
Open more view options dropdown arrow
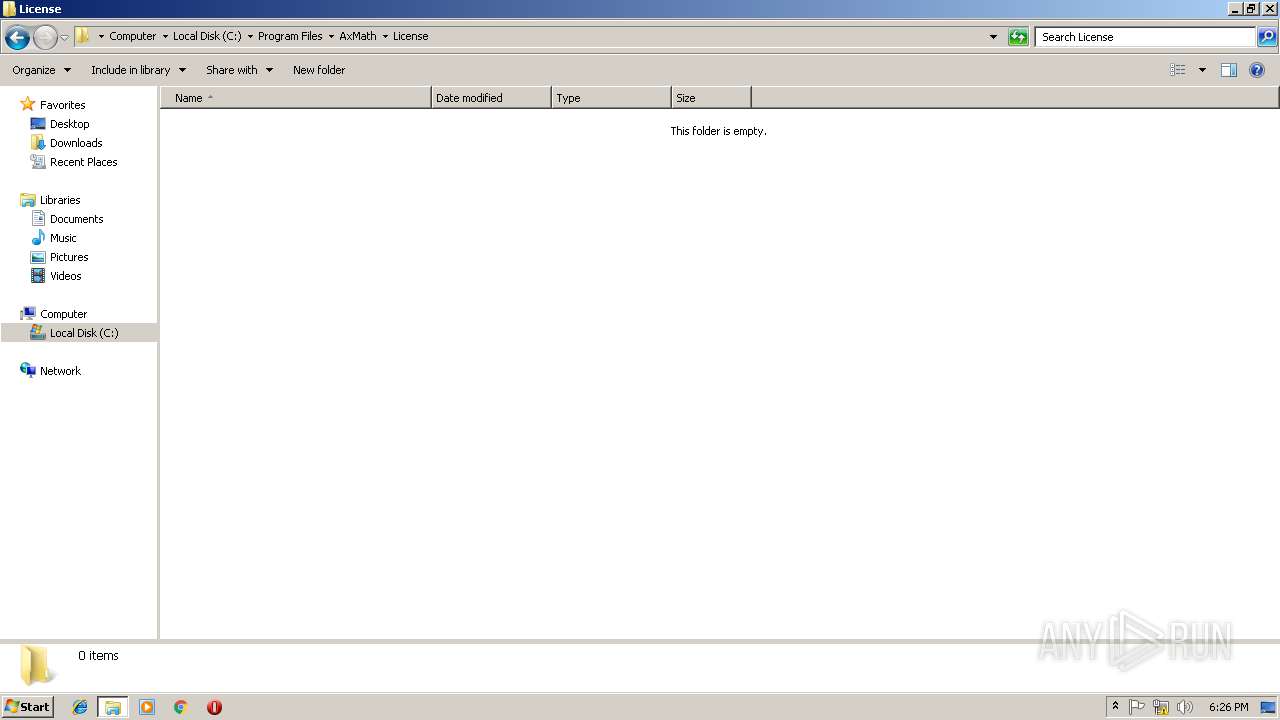tap(1202, 70)
